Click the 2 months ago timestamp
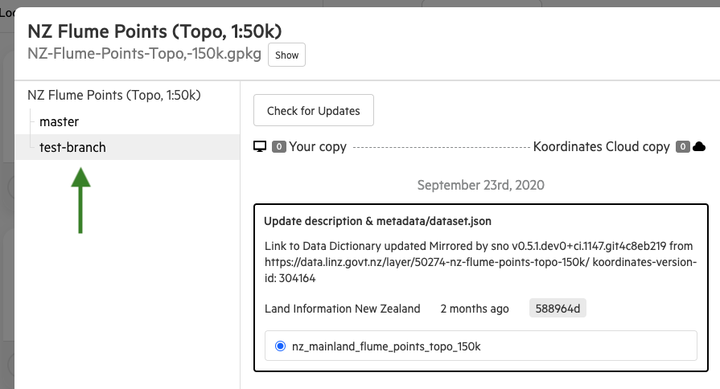The image size is (720, 389). click(x=474, y=309)
